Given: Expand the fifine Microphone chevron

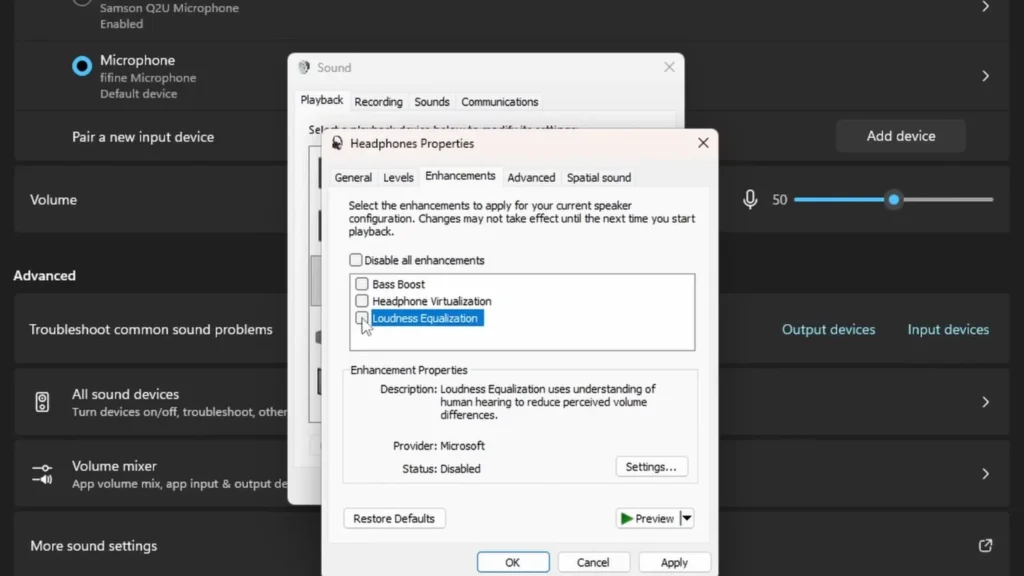Looking at the screenshot, I should pos(985,76).
